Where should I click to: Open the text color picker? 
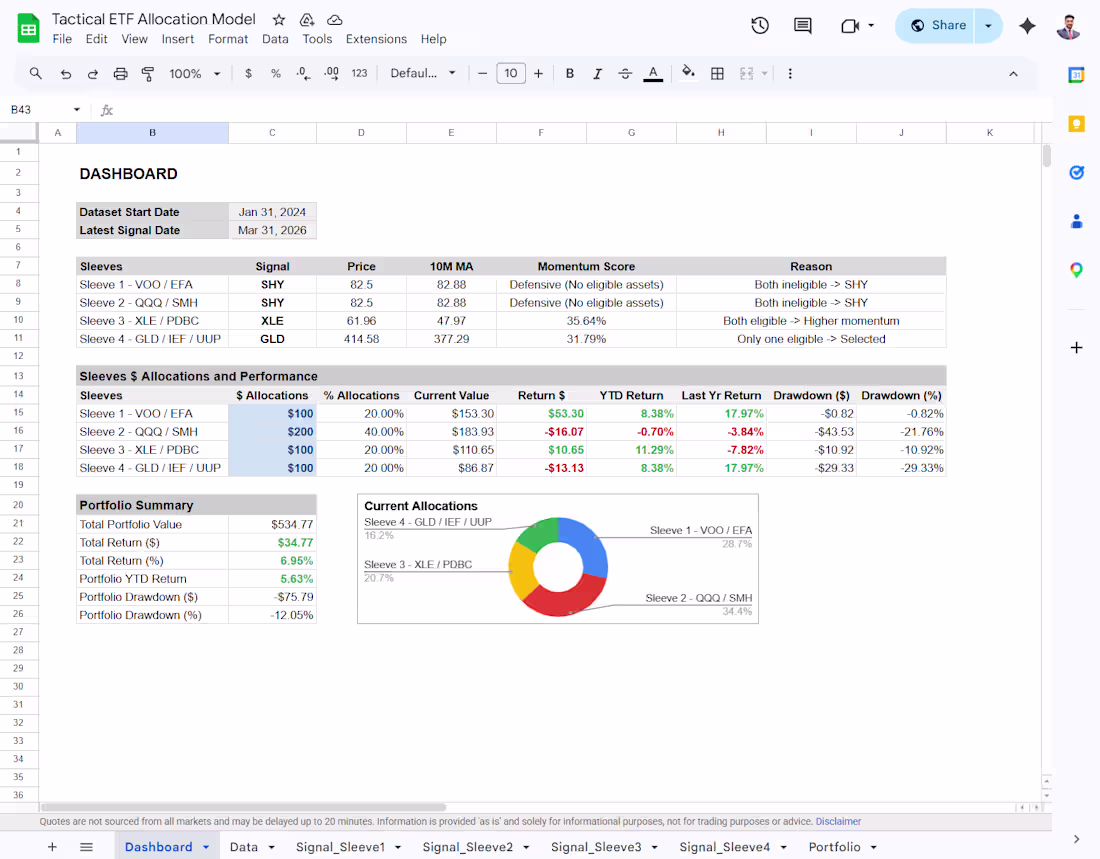[x=652, y=73]
